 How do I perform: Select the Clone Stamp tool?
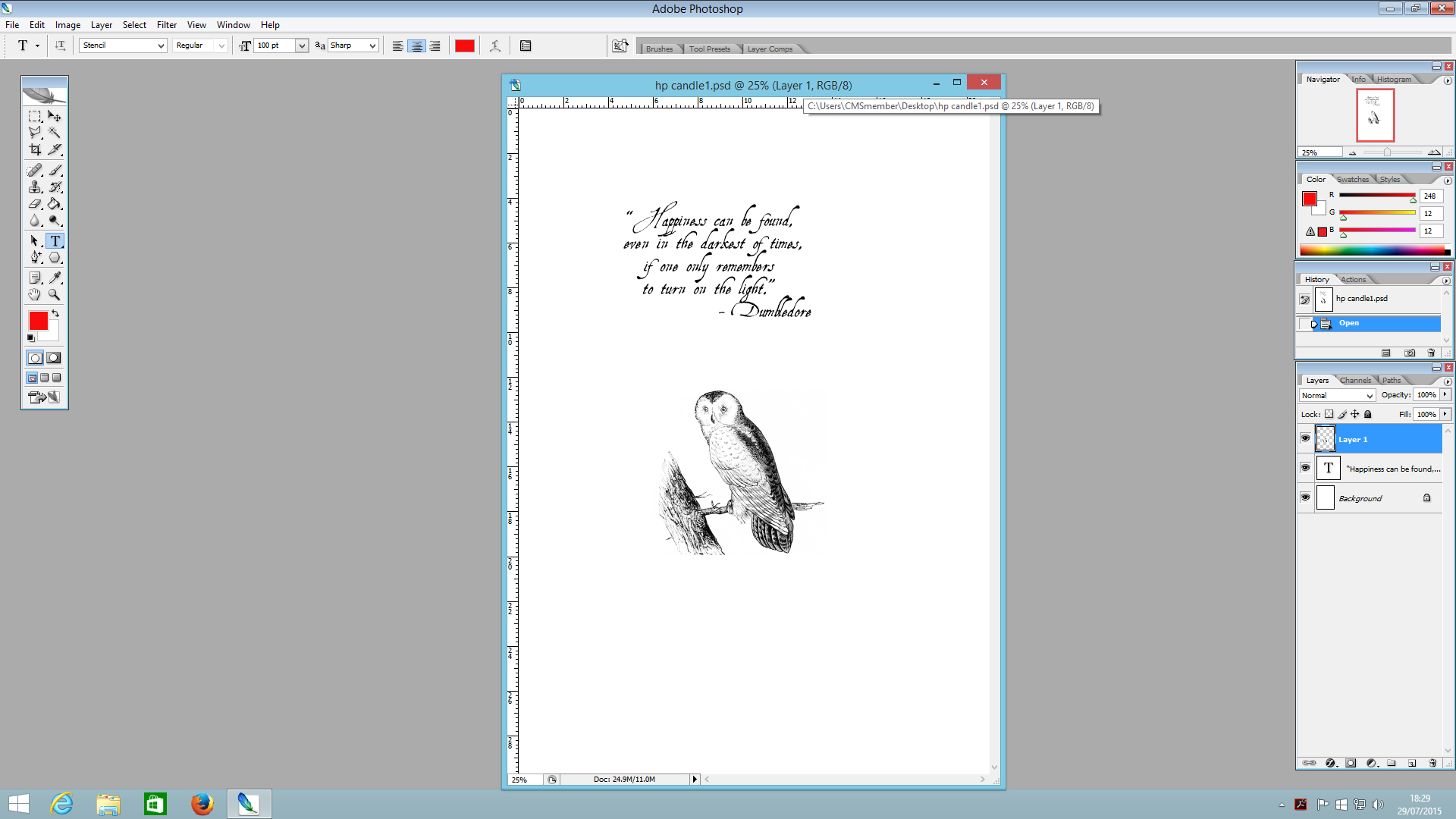[35, 187]
